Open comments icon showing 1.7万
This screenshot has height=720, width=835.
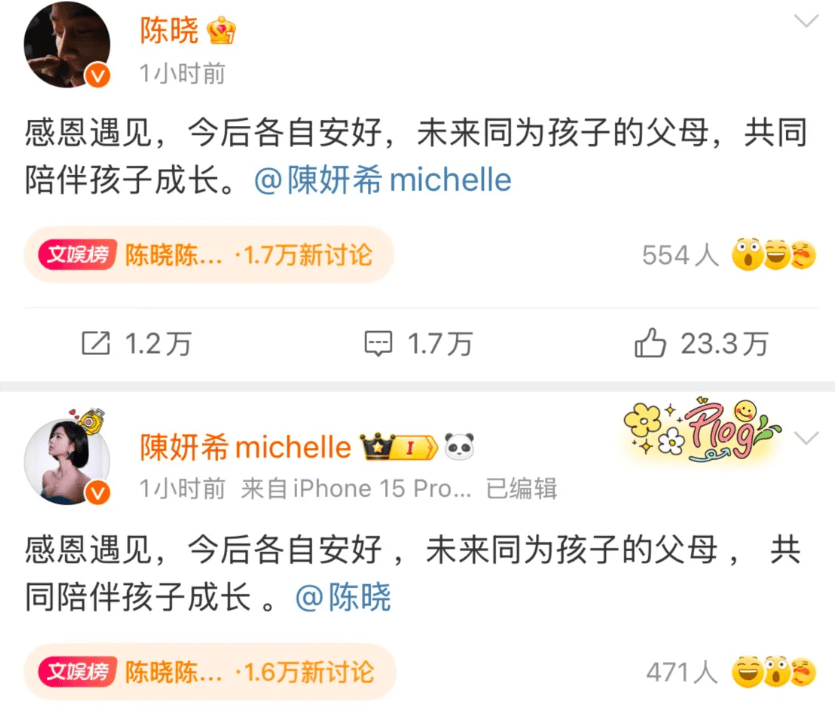[x=378, y=343]
